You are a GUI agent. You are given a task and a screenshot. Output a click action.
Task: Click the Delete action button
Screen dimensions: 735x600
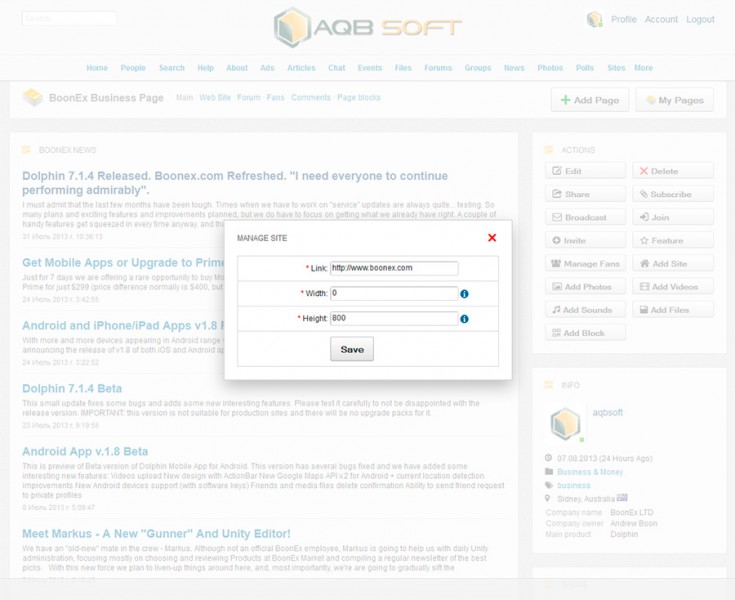pos(673,171)
